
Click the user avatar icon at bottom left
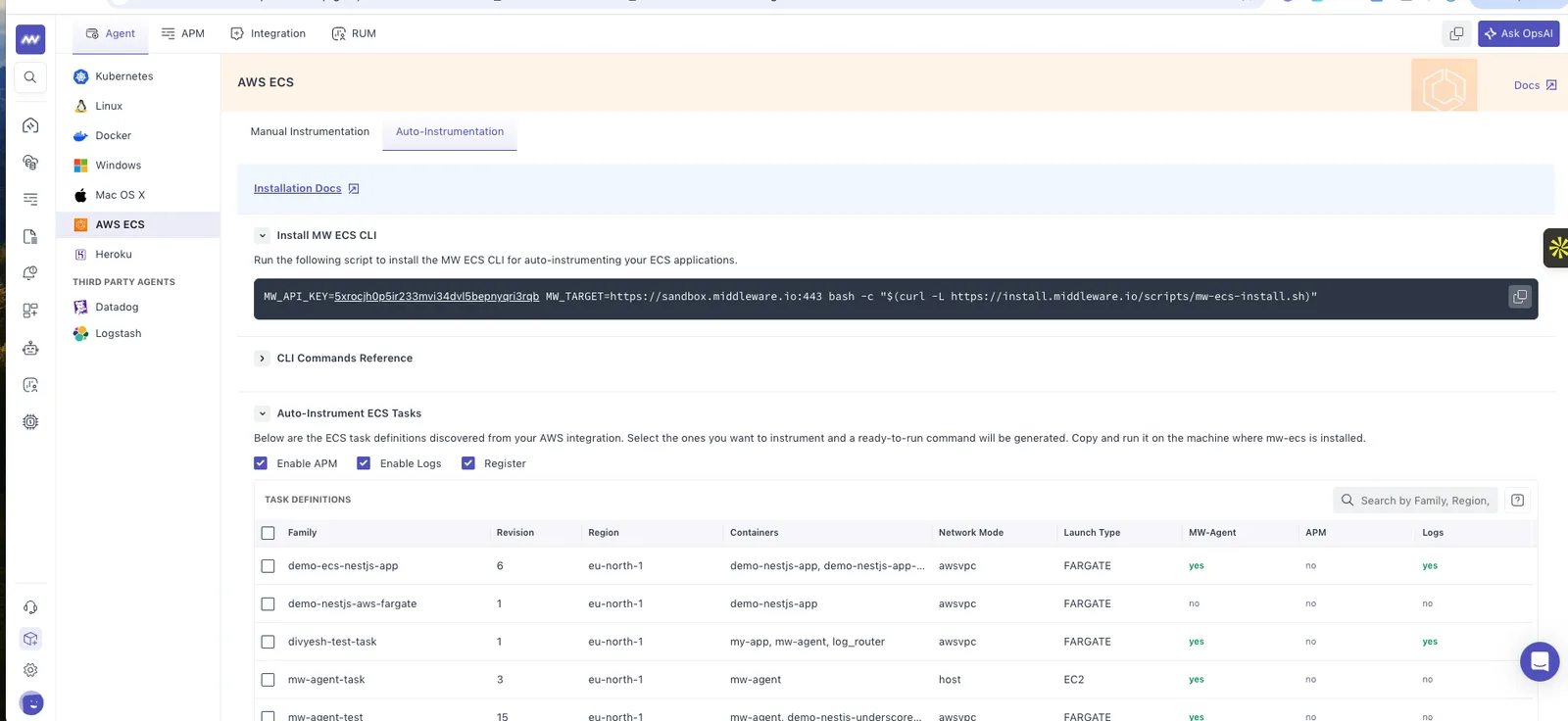pos(31,702)
